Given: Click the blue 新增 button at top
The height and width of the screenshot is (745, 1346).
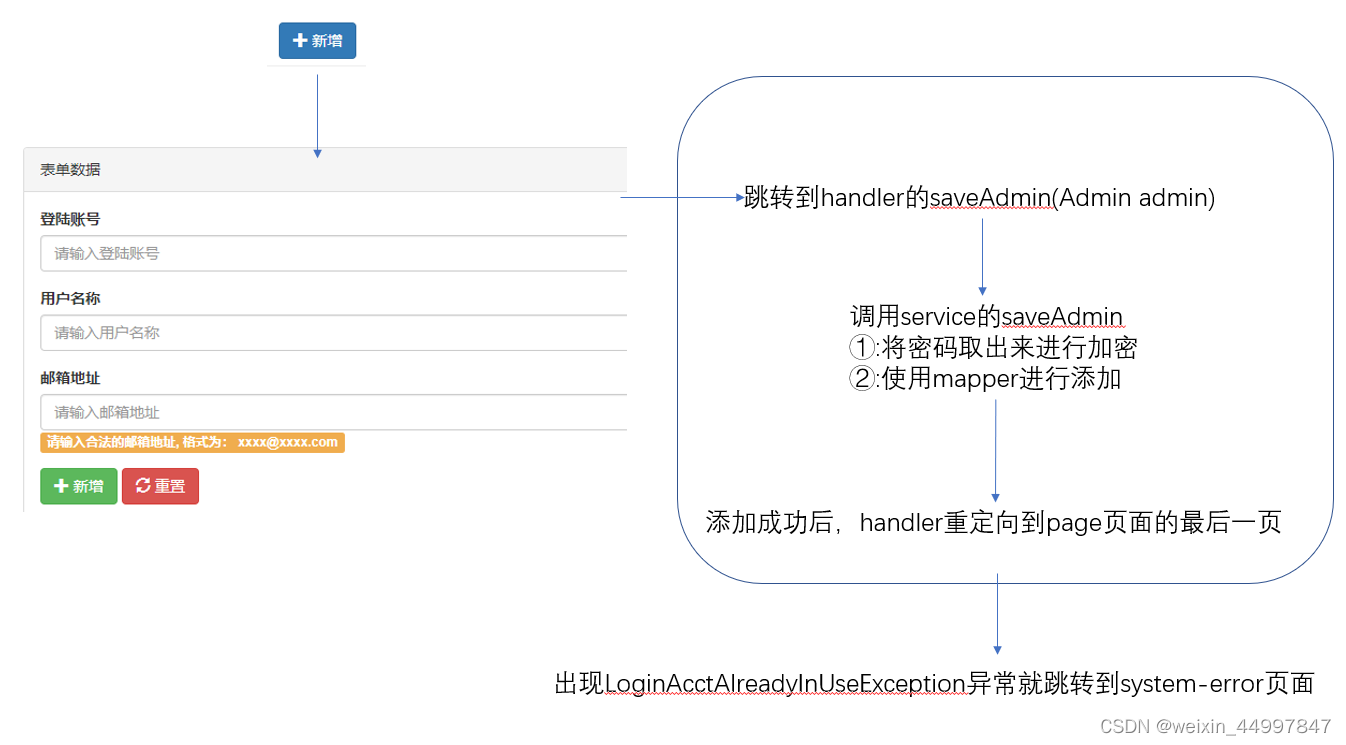Looking at the screenshot, I should (x=317, y=41).
